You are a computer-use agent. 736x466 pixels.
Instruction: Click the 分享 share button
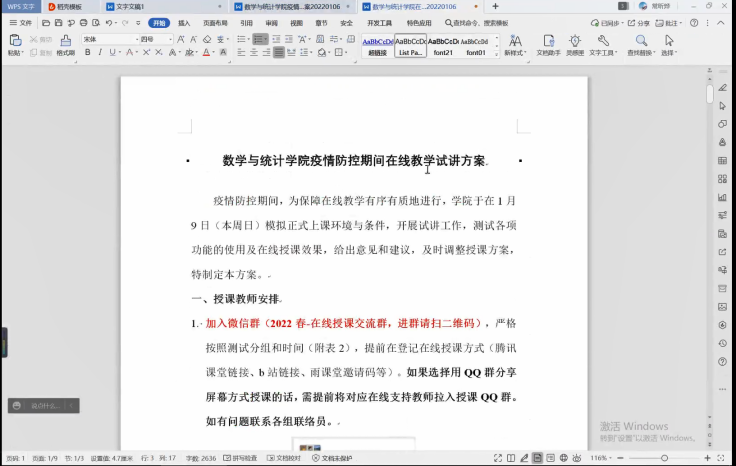[x=640, y=22]
